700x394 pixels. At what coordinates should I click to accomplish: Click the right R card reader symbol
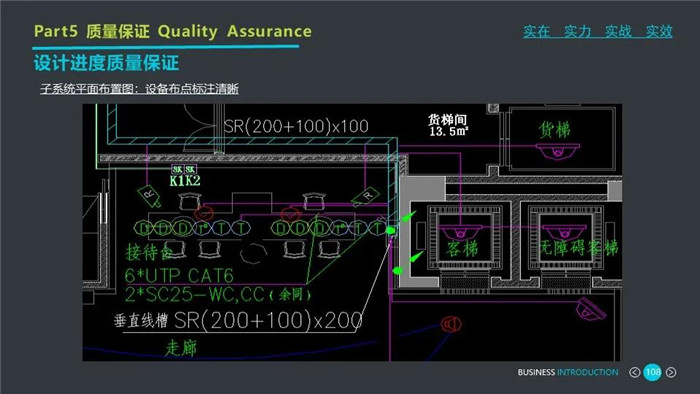tap(366, 197)
